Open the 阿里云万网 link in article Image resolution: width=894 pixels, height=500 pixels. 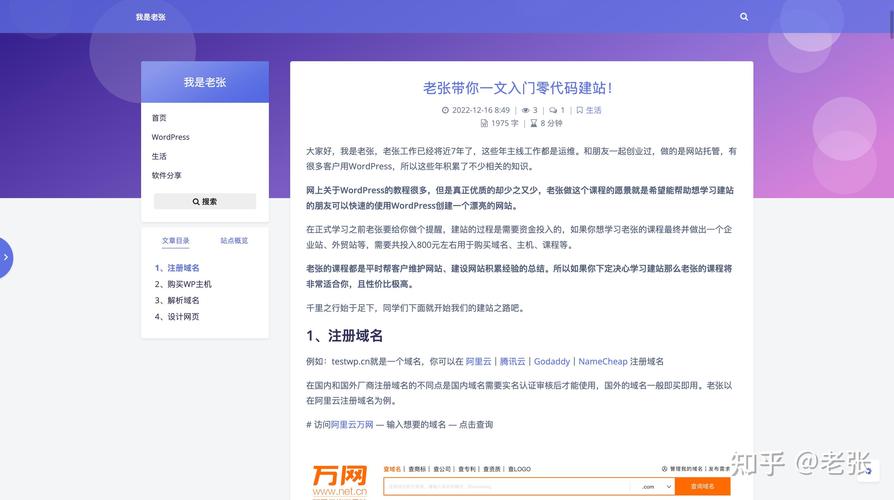tap(352, 424)
